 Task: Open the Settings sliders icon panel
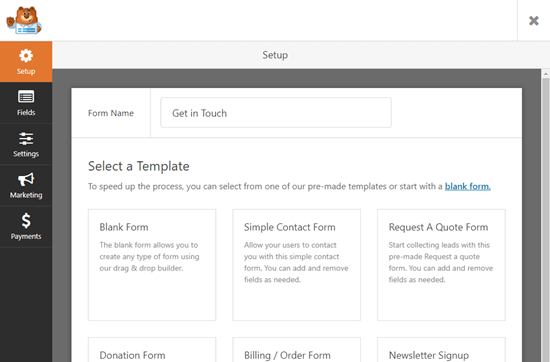(x=26, y=144)
